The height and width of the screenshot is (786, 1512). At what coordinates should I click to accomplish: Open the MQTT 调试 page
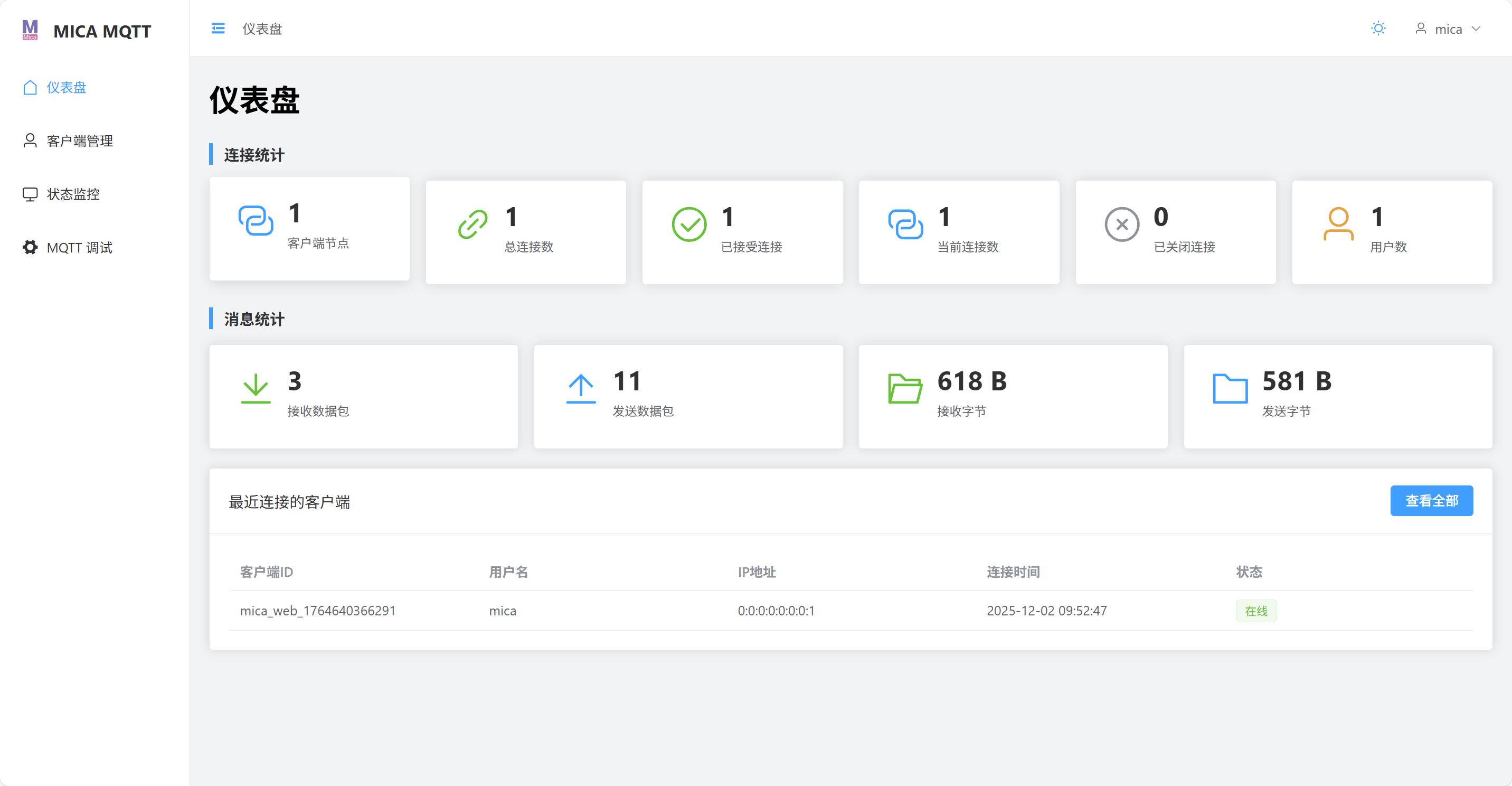click(79, 248)
